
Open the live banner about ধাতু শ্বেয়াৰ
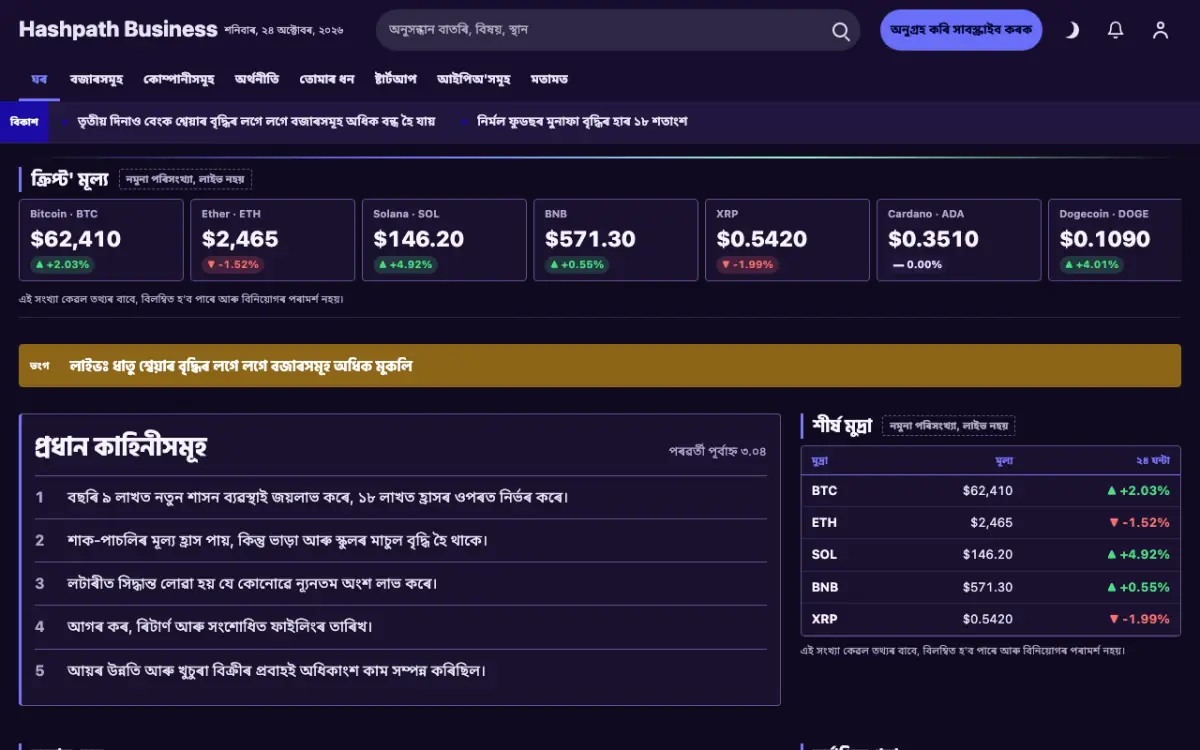600,366
